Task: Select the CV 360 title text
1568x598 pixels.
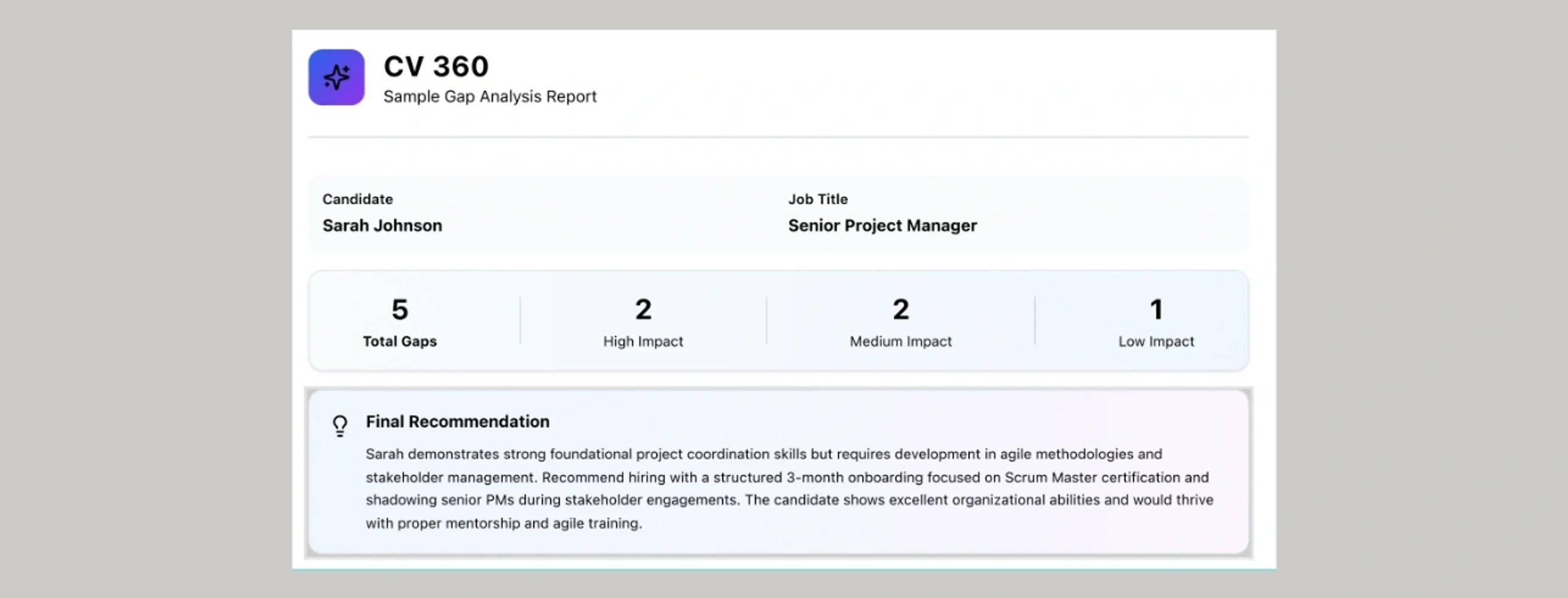Action: click(436, 66)
